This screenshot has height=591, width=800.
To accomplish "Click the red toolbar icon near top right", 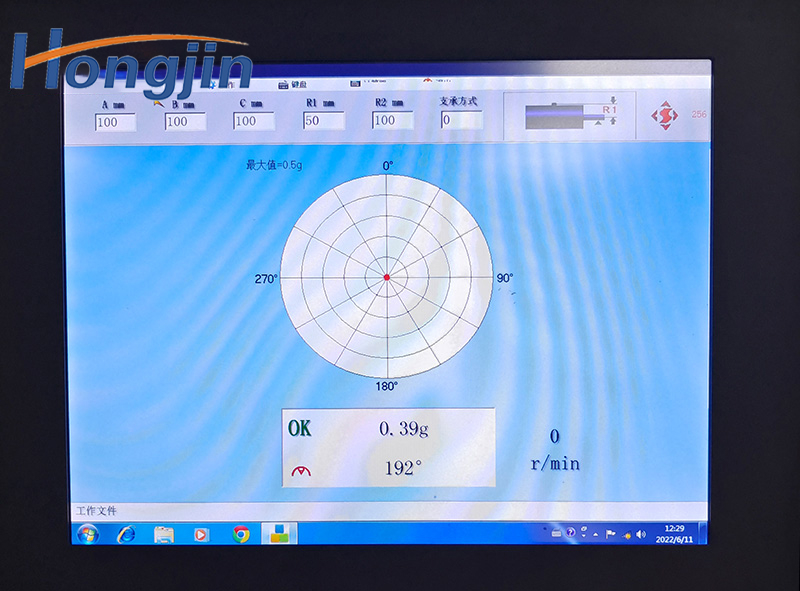I will pyautogui.click(x=428, y=80).
